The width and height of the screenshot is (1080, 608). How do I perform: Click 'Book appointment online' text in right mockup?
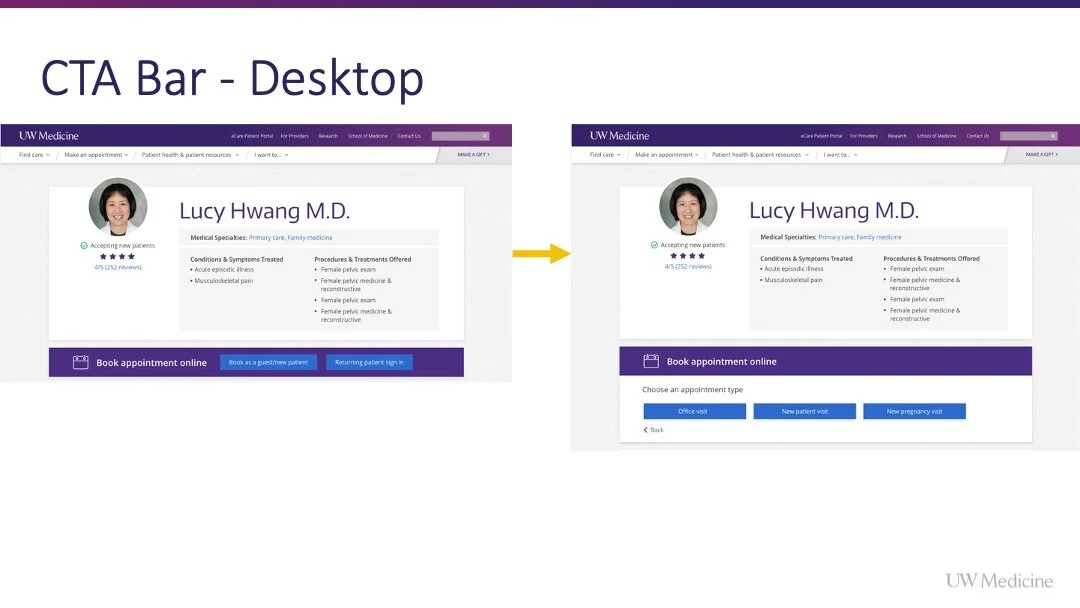721,361
